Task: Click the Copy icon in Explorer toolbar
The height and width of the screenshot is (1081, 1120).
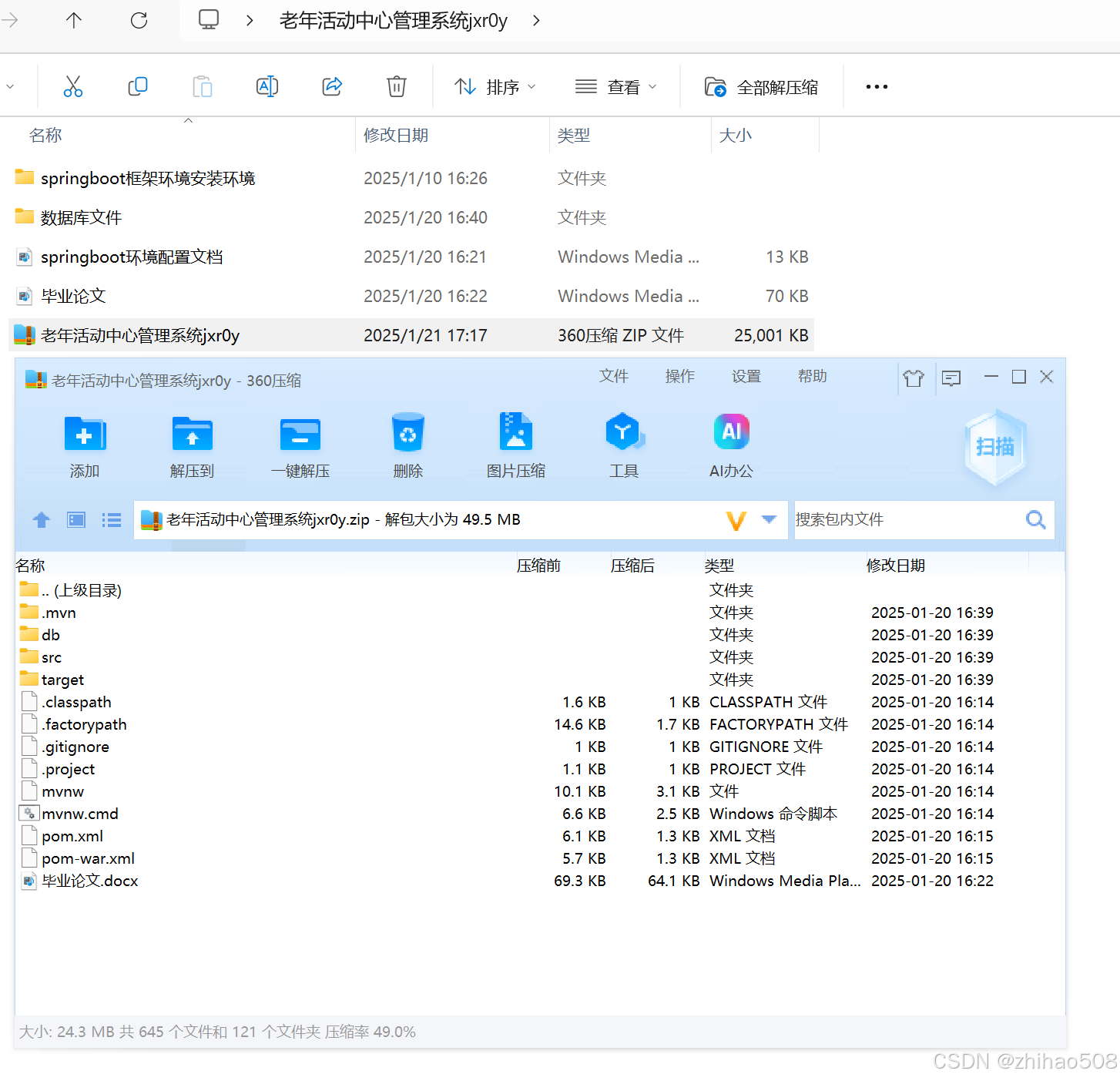Action: (138, 86)
